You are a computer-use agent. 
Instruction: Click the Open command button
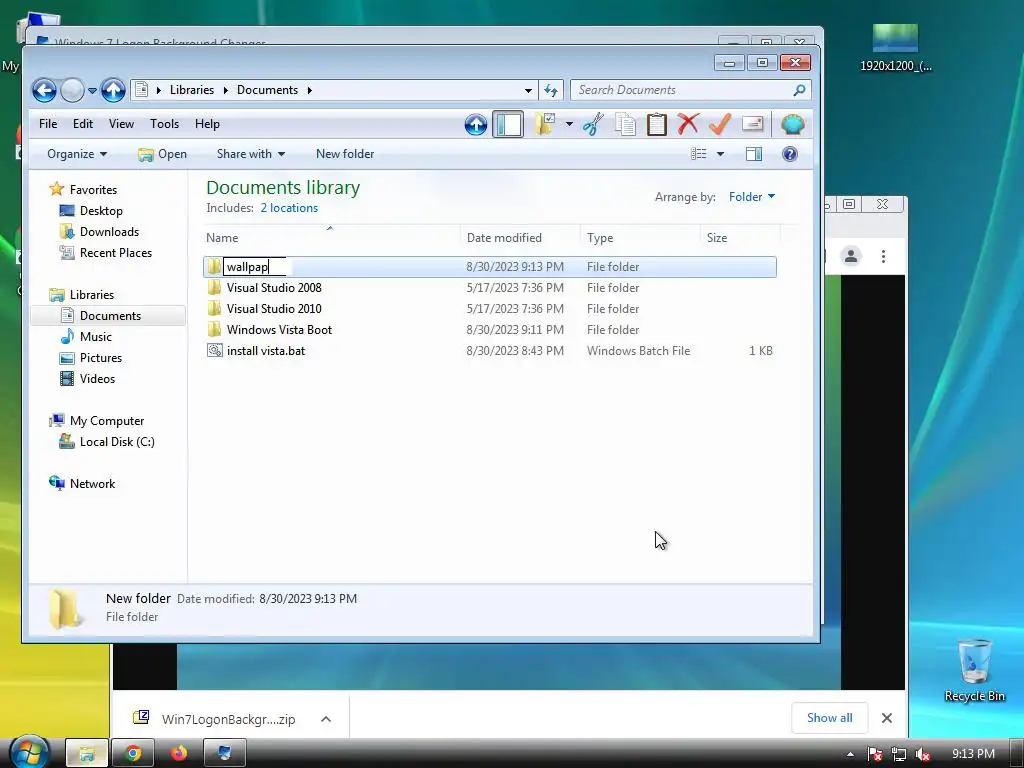(163, 154)
